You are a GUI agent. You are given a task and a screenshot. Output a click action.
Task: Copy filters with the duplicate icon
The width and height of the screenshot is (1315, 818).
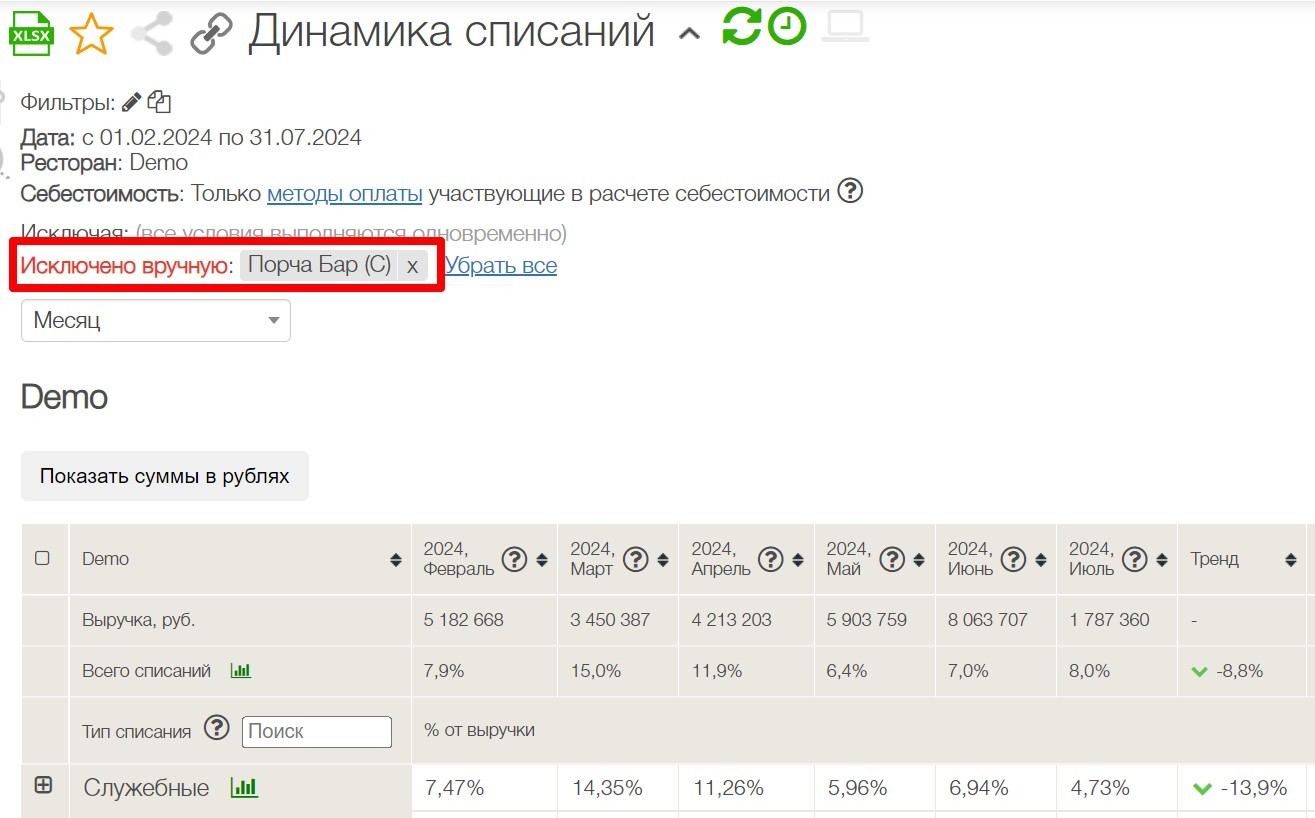(160, 101)
